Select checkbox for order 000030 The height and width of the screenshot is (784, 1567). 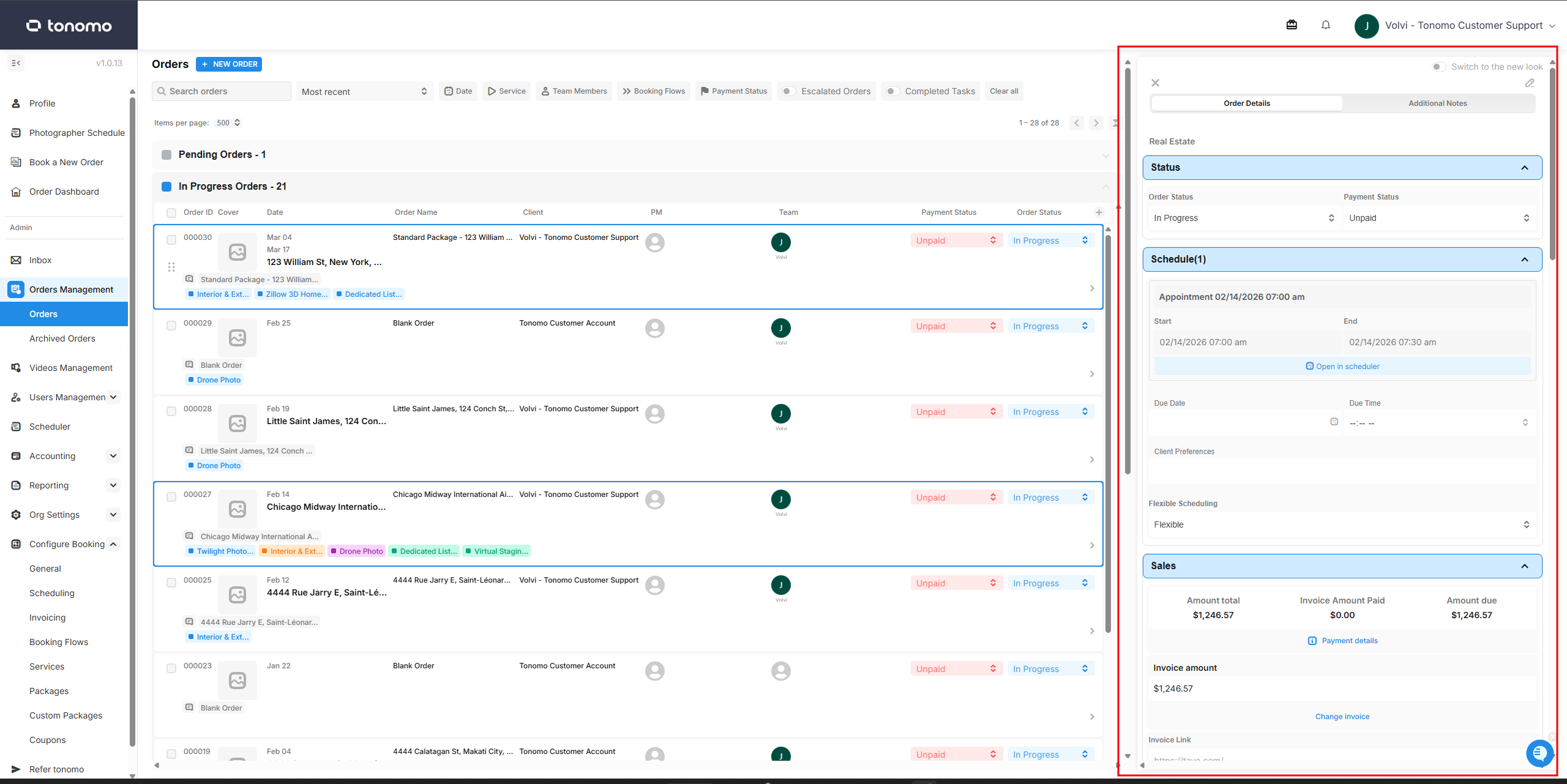pyautogui.click(x=171, y=240)
